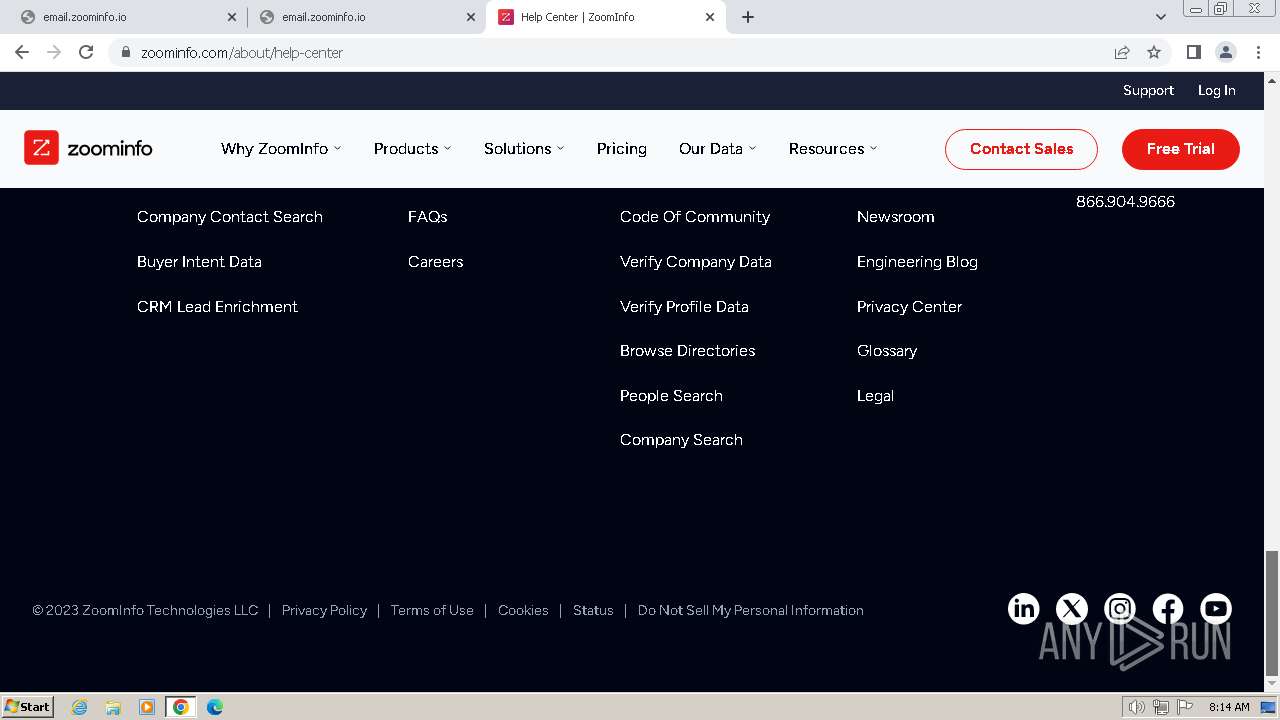Open Code Of Community link
The width and height of the screenshot is (1280, 720).
[695, 217]
